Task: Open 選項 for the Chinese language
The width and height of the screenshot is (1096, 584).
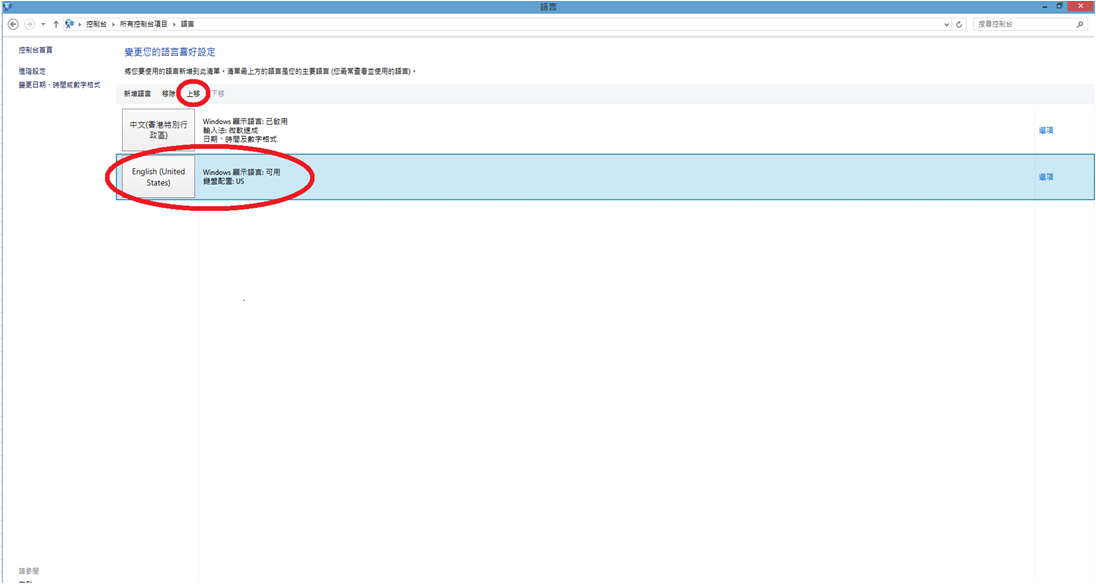Action: [1046, 130]
